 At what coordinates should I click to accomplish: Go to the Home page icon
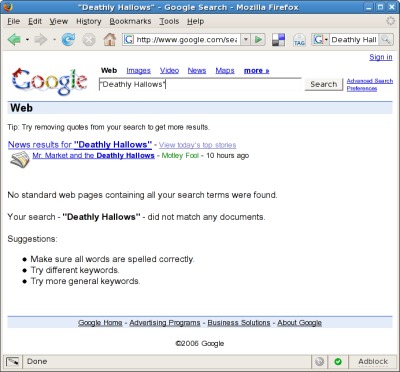click(x=109, y=40)
